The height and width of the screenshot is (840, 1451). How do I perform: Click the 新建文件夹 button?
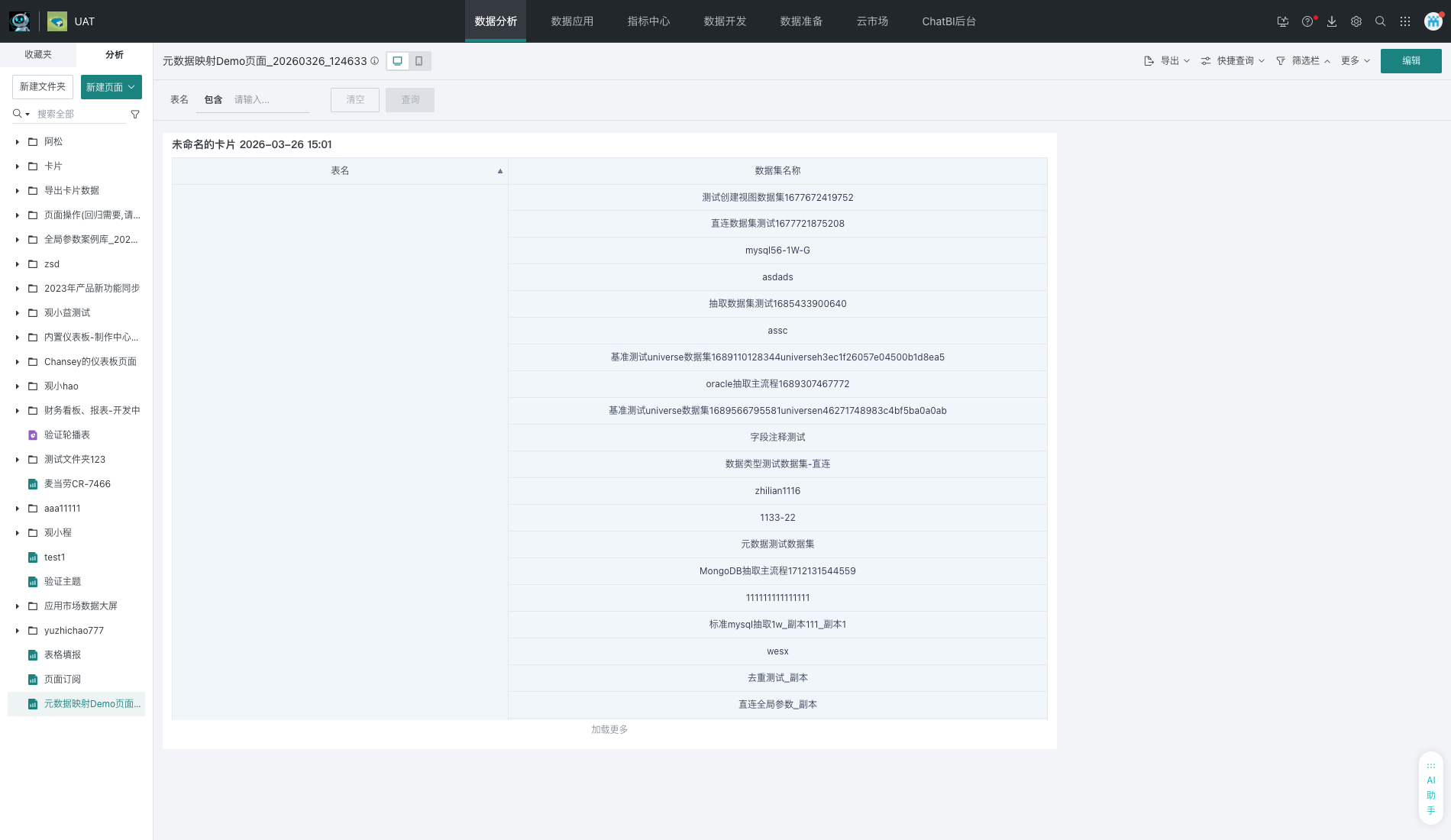click(43, 87)
